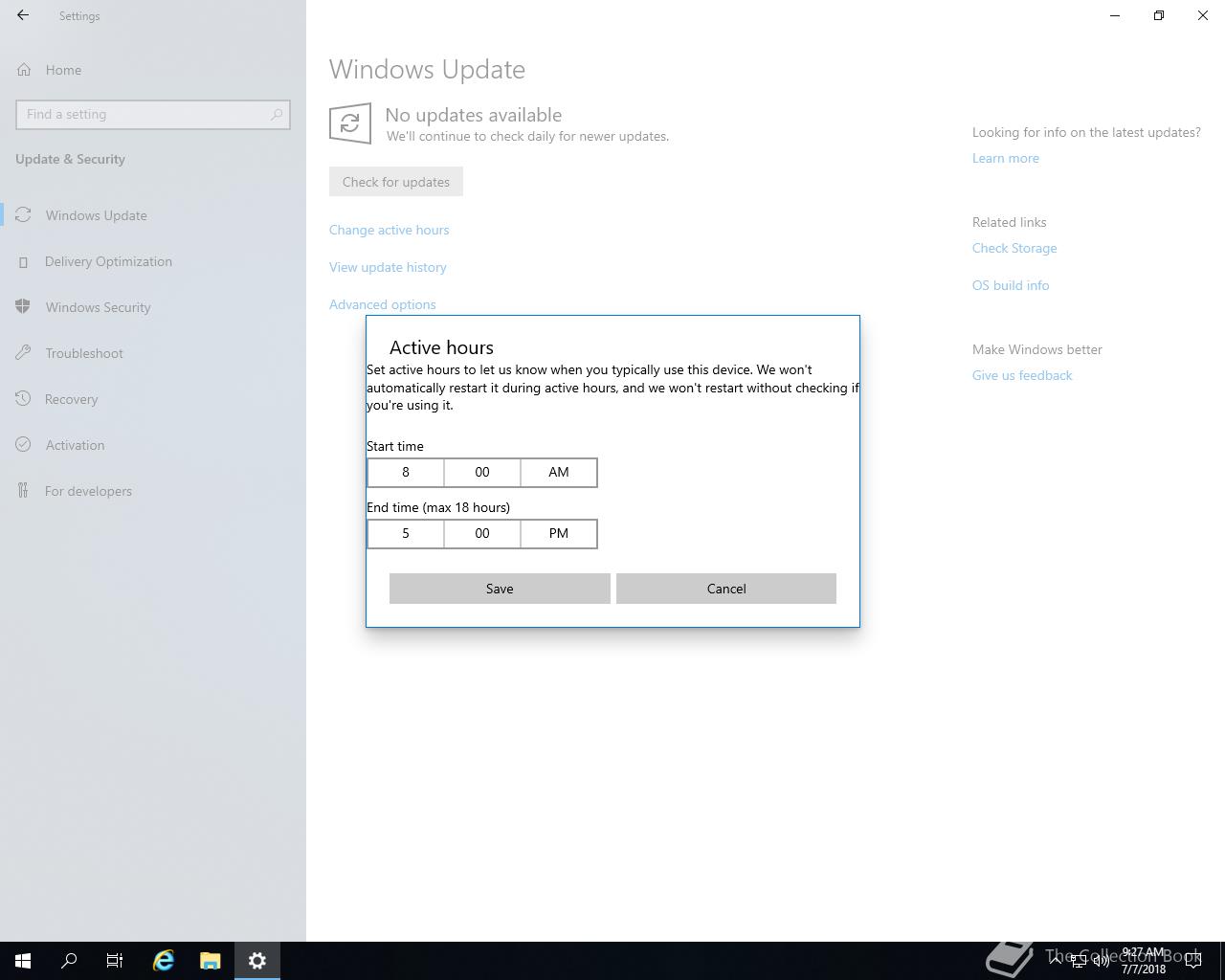
Task: Open the Windows Start menu
Action: pyautogui.click(x=23, y=961)
